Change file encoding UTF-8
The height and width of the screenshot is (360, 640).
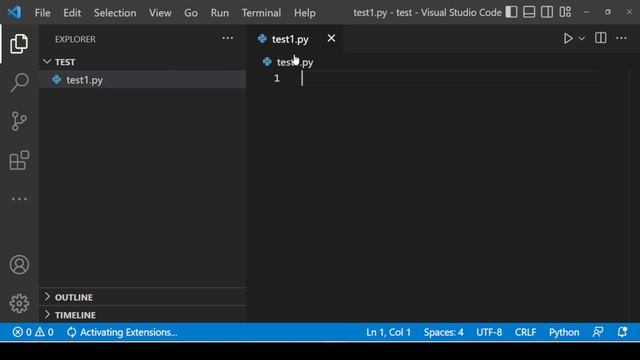click(489, 332)
